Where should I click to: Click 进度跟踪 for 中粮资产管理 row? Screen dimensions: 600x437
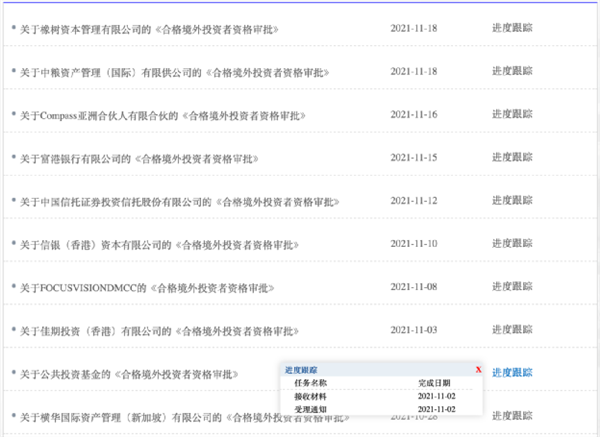512,71
